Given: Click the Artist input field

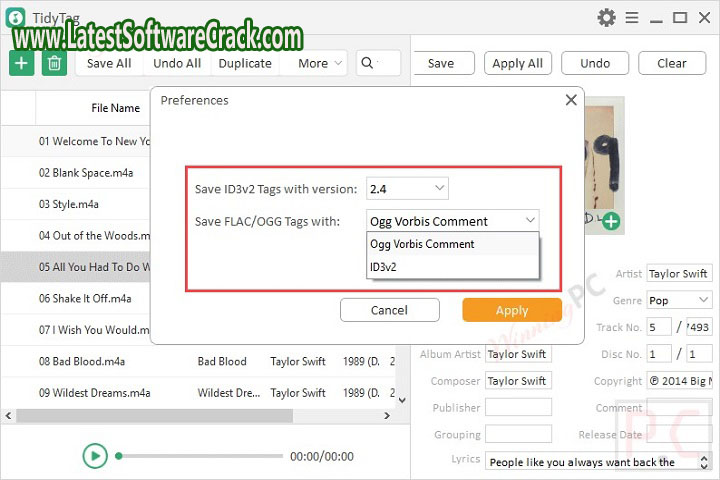Looking at the screenshot, I should [x=678, y=273].
